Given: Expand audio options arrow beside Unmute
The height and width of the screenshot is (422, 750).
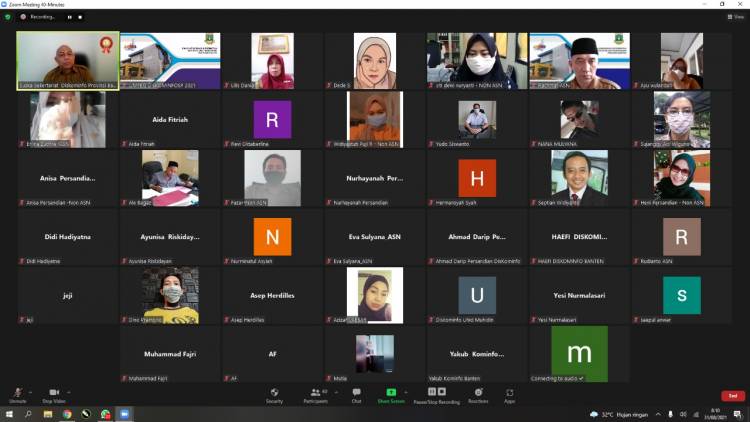Looking at the screenshot, I should coord(30,392).
